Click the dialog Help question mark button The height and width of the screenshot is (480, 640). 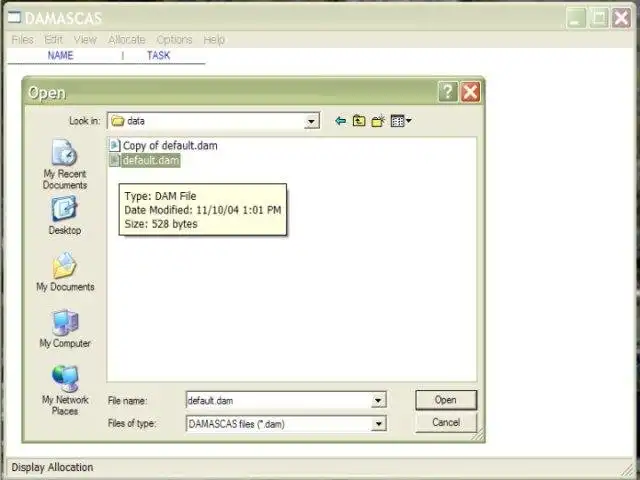(448, 92)
